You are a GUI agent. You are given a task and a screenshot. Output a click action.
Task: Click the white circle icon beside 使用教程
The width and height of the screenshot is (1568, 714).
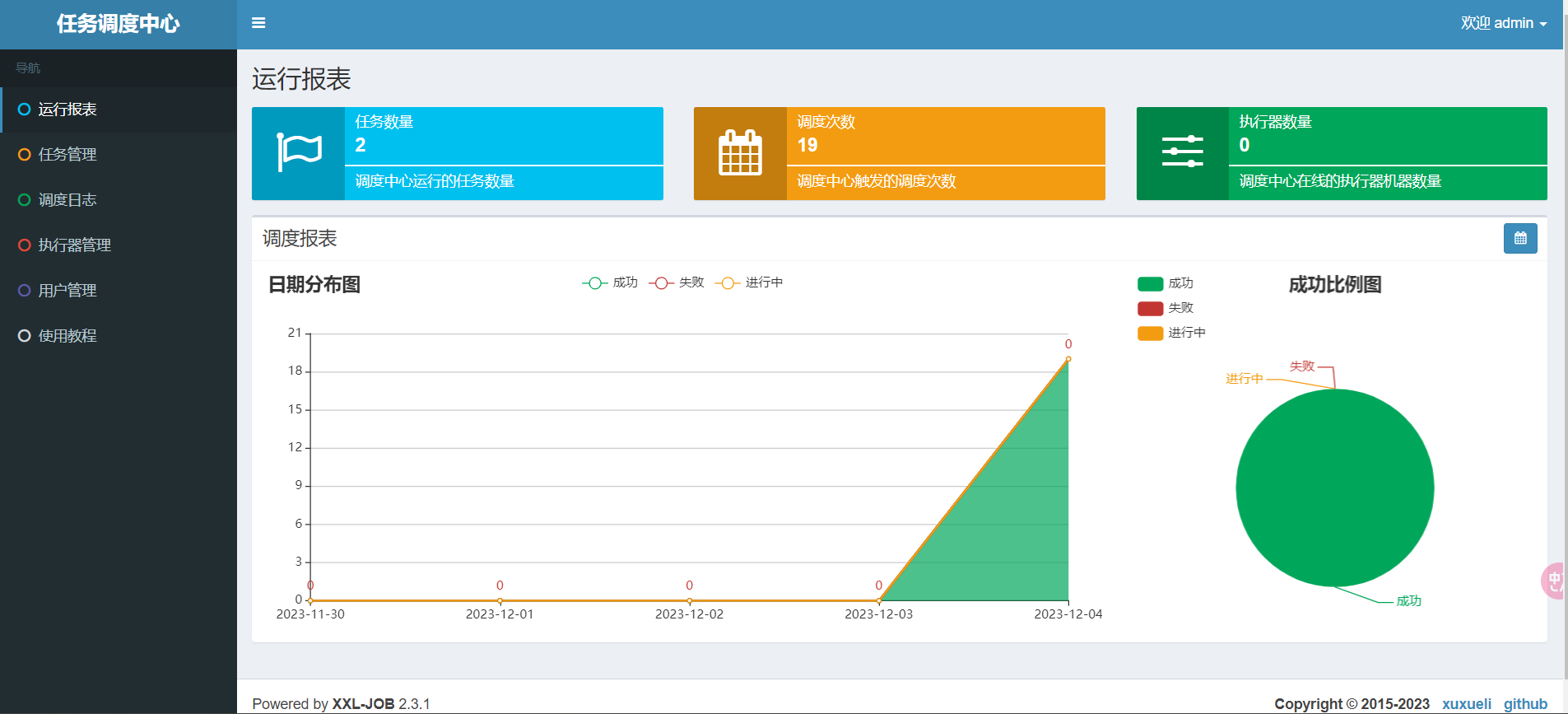pyautogui.click(x=25, y=336)
